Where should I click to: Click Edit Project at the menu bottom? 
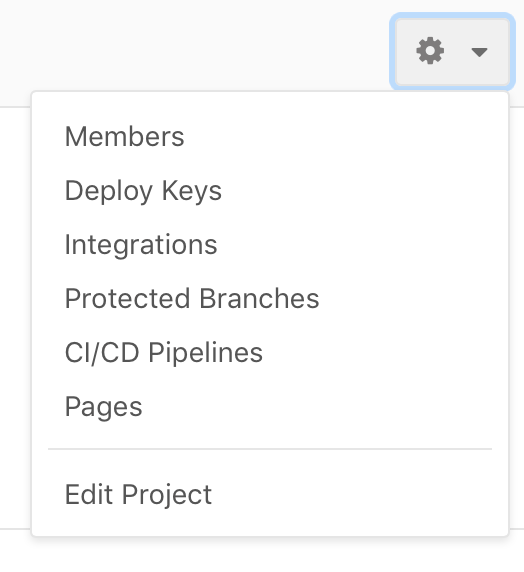click(x=138, y=495)
